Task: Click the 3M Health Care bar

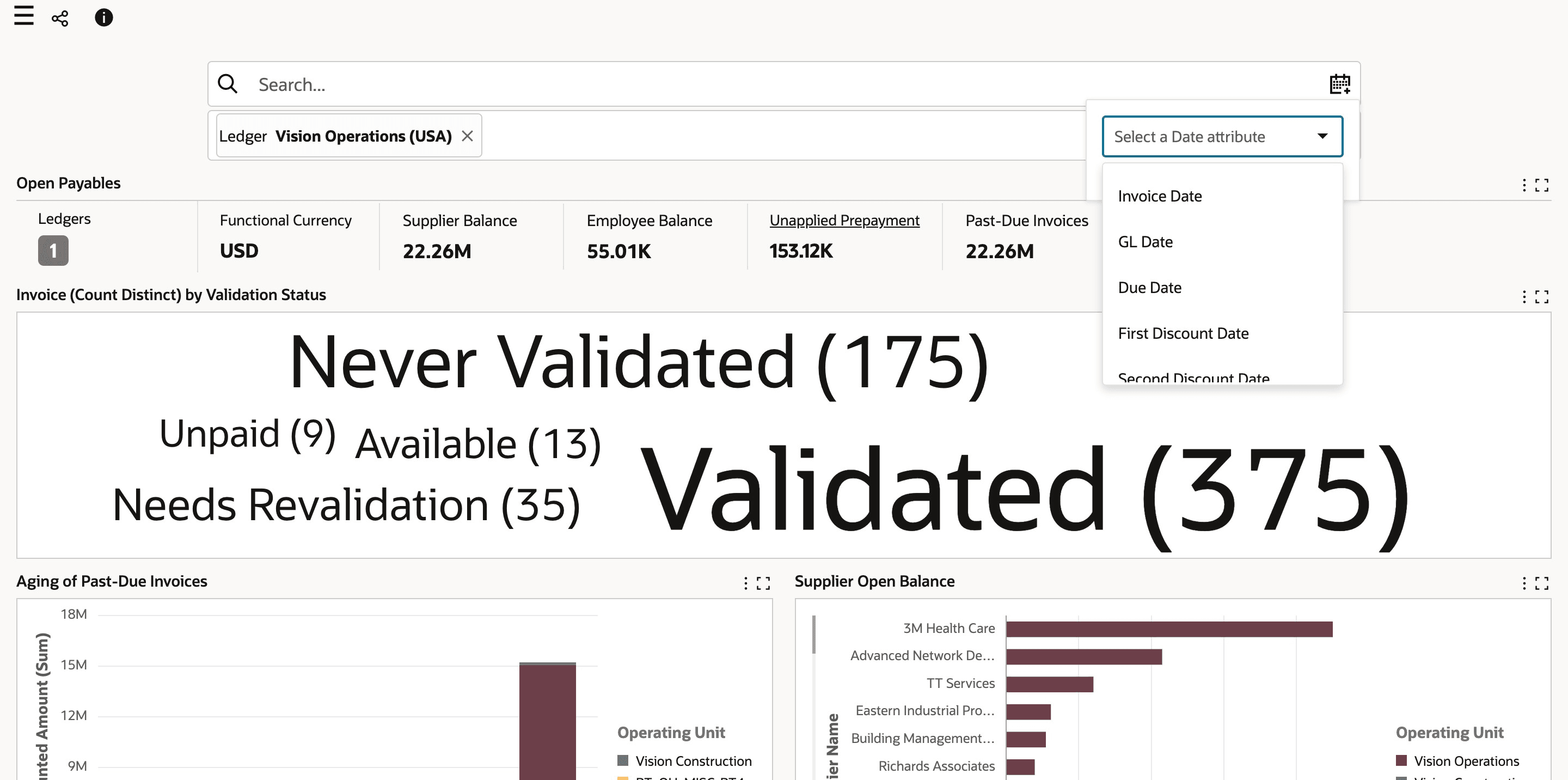Action: tap(1169, 629)
